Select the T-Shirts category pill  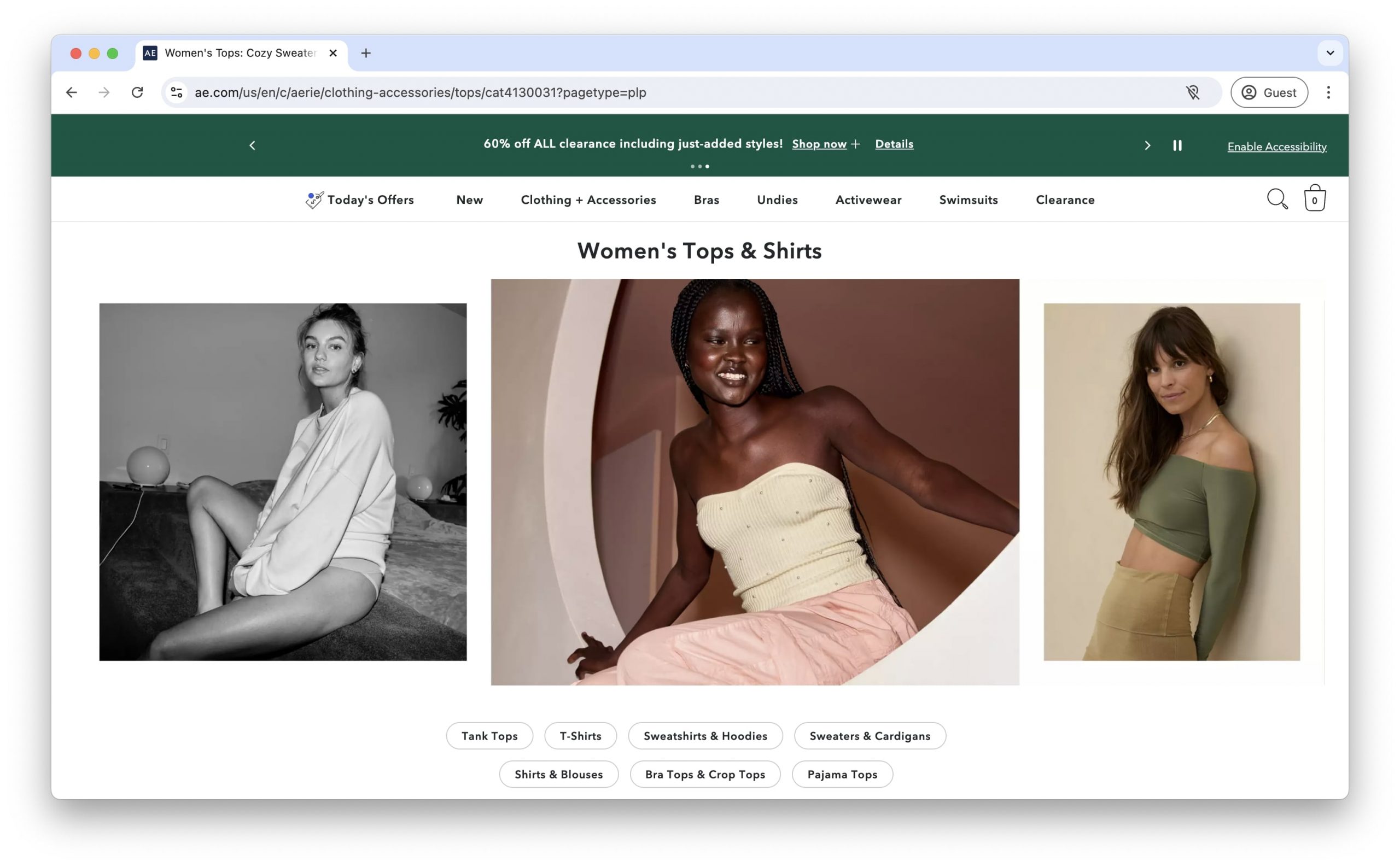580,736
